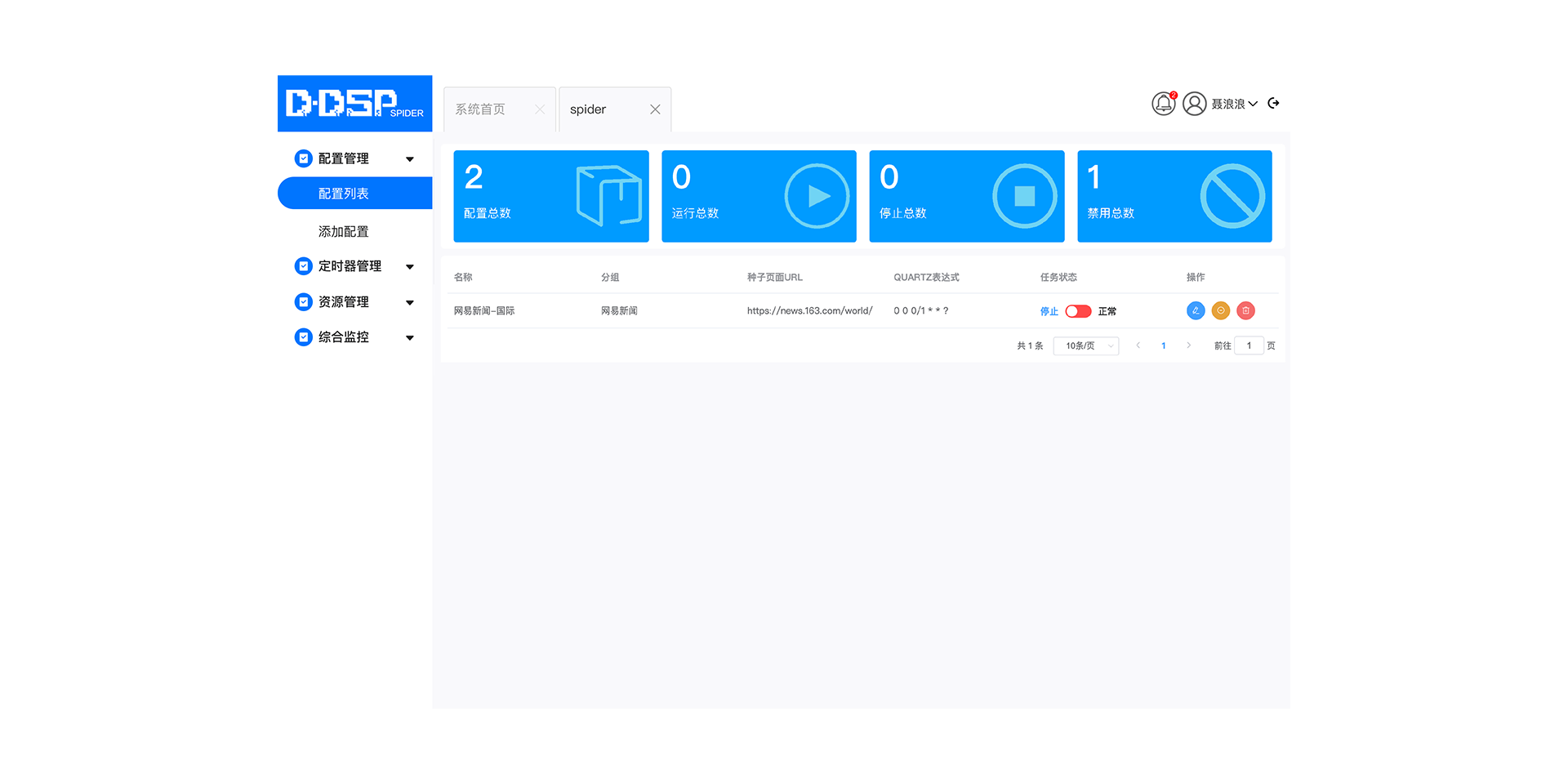This screenshot has width=1568, height=784.
Task: Switch to the 系统首页 tab
Action: pyautogui.click(x=480, y=109)
